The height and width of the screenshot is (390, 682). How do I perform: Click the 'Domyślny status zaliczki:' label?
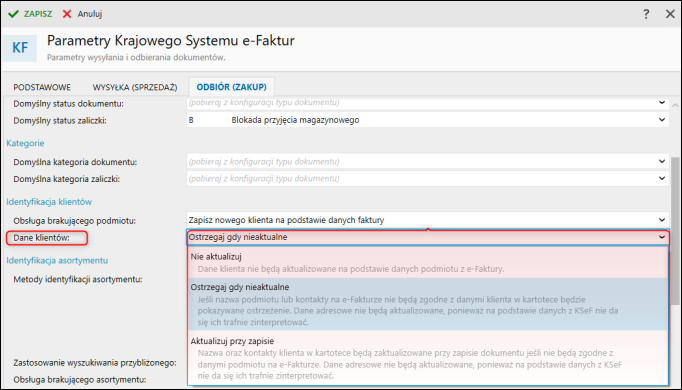click(x=60, y=121)
